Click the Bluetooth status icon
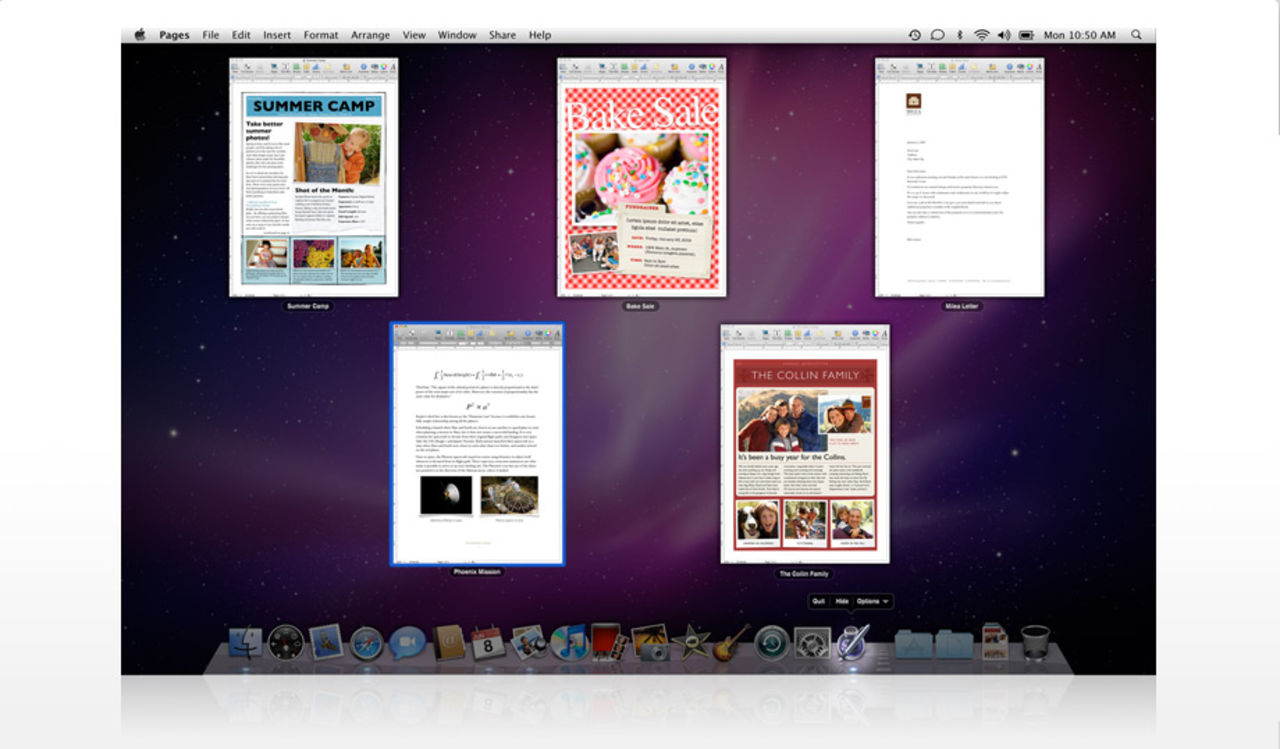 pos(959,34)
